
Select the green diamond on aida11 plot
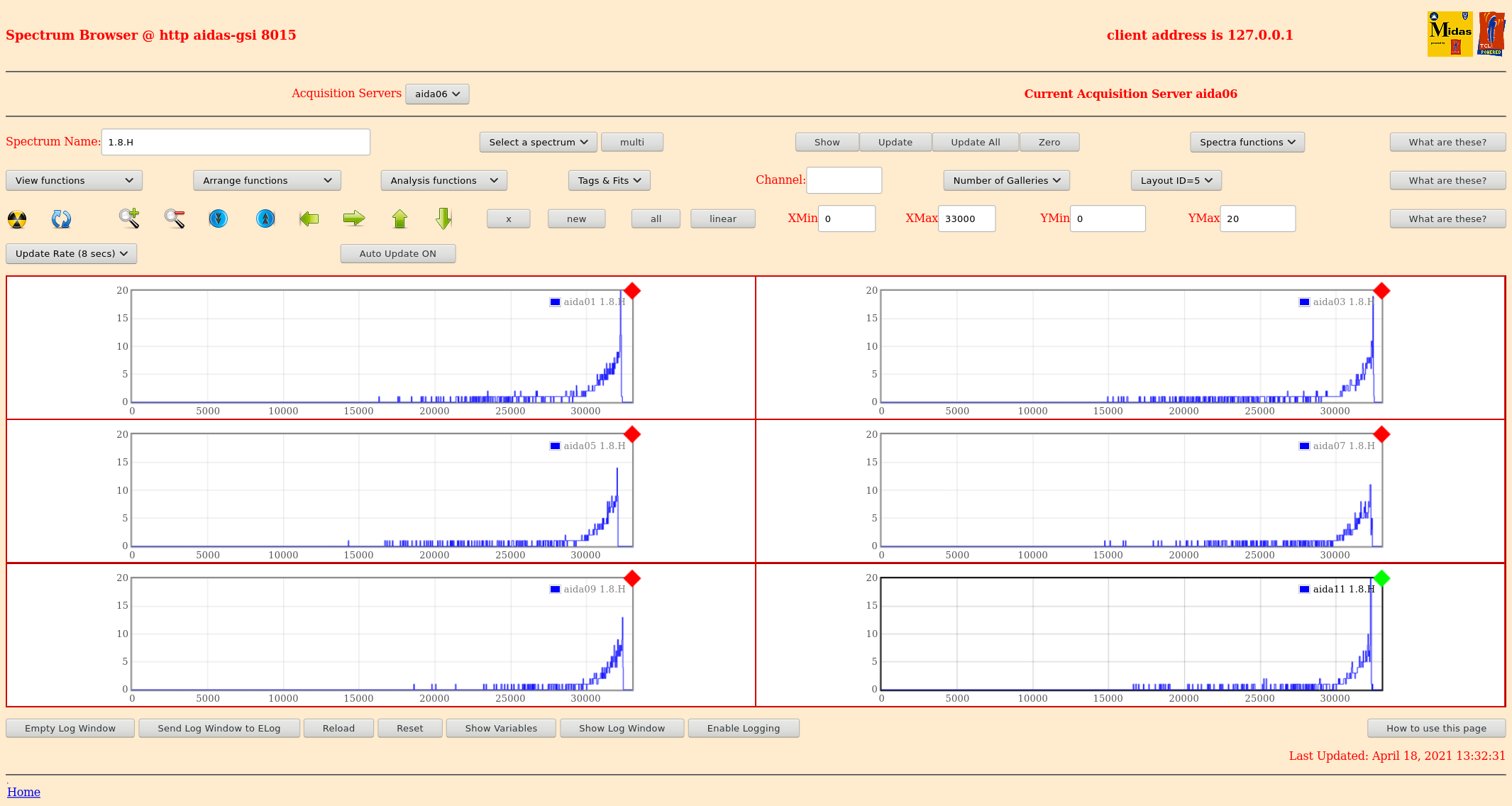pos(1381,578)
